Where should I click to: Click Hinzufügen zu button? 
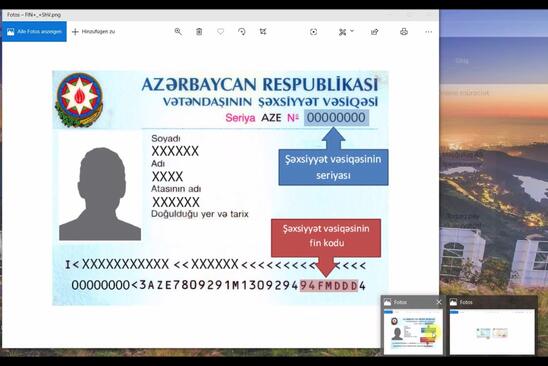click(93, 31)
